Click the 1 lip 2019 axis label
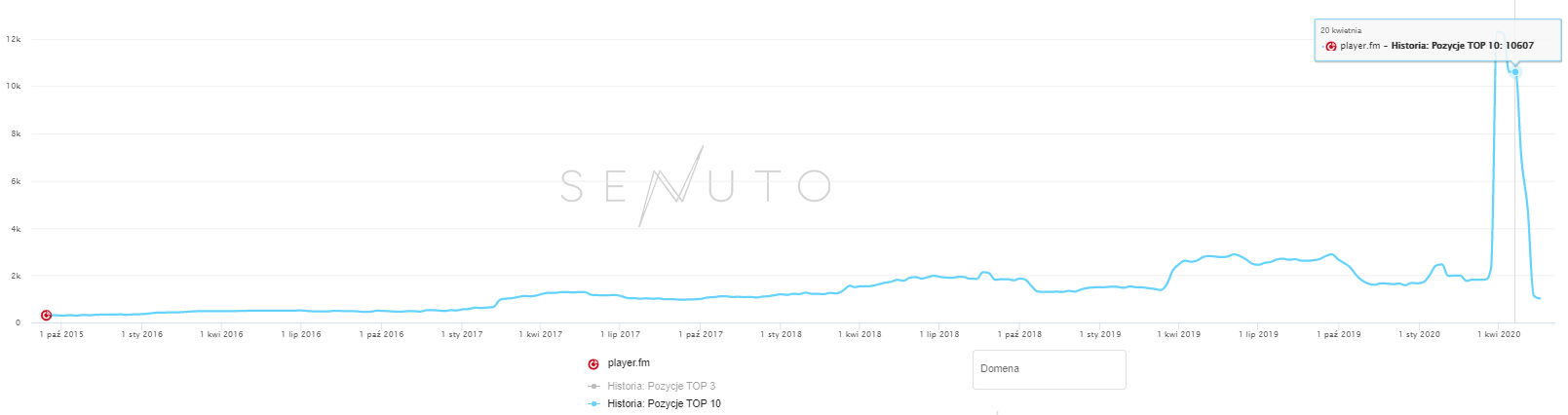This screenshot has width=1568, height=415. 1258,334
